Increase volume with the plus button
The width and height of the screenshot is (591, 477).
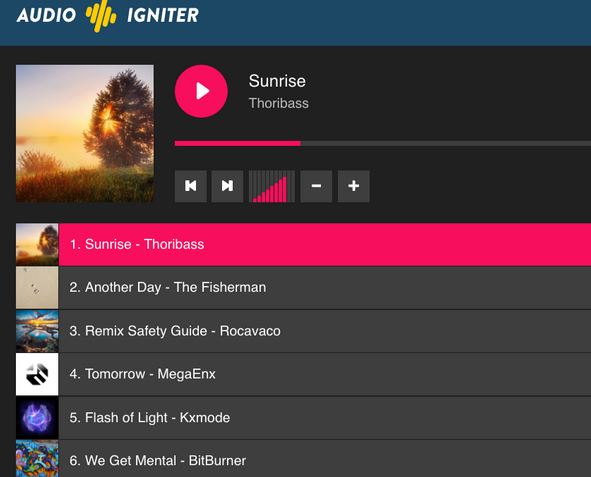(x=354, y=186)
